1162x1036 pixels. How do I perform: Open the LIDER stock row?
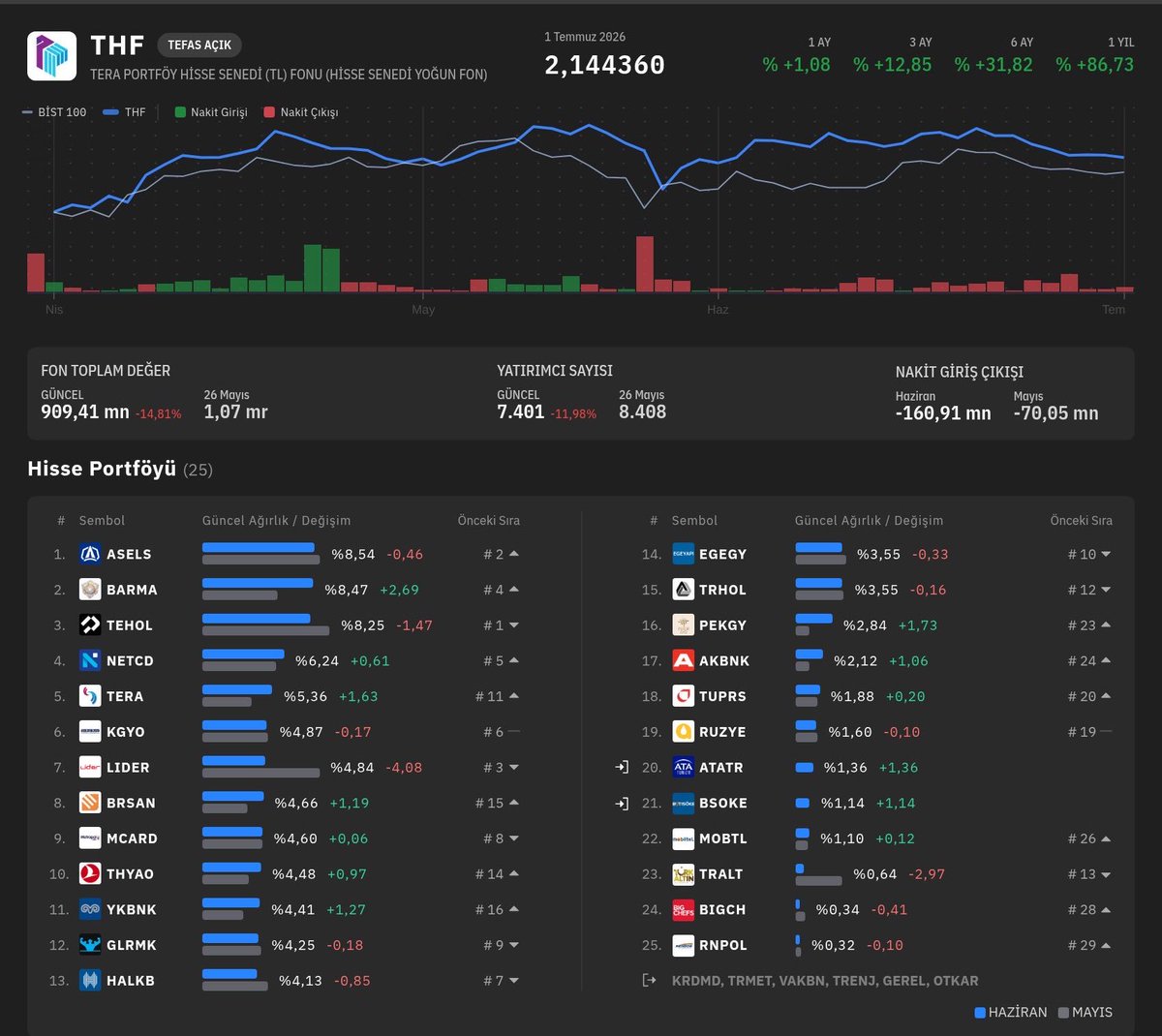(287, 767)
